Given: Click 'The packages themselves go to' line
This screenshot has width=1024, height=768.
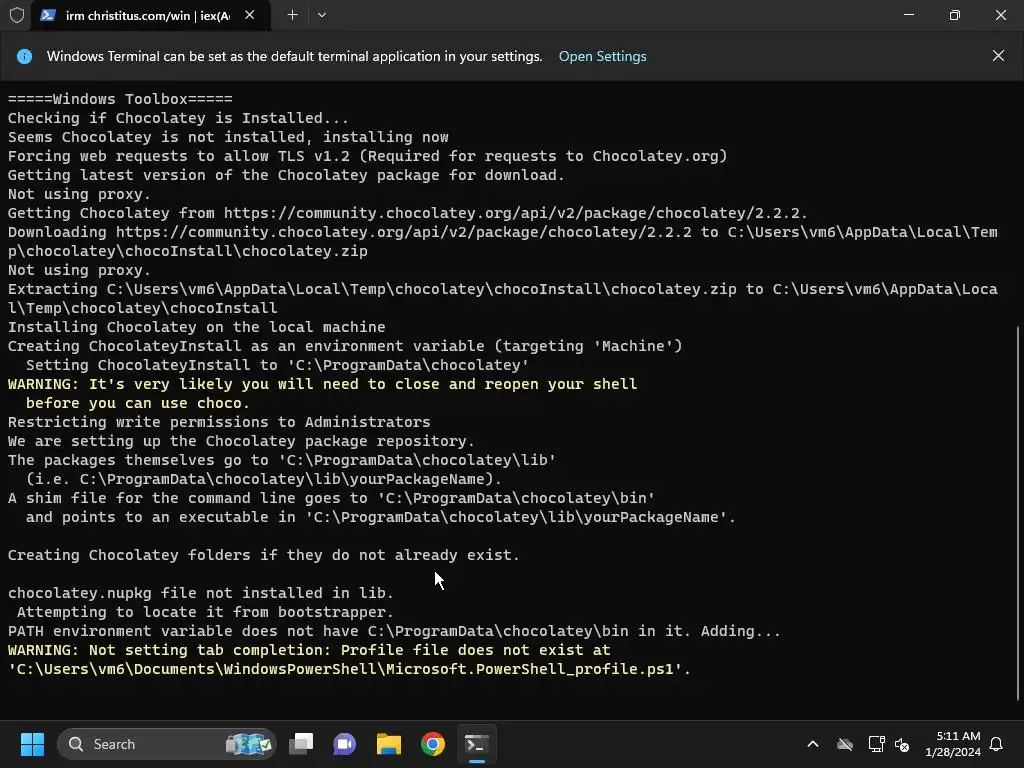Looking at the screenshot, I should click(x=281, y=460).
